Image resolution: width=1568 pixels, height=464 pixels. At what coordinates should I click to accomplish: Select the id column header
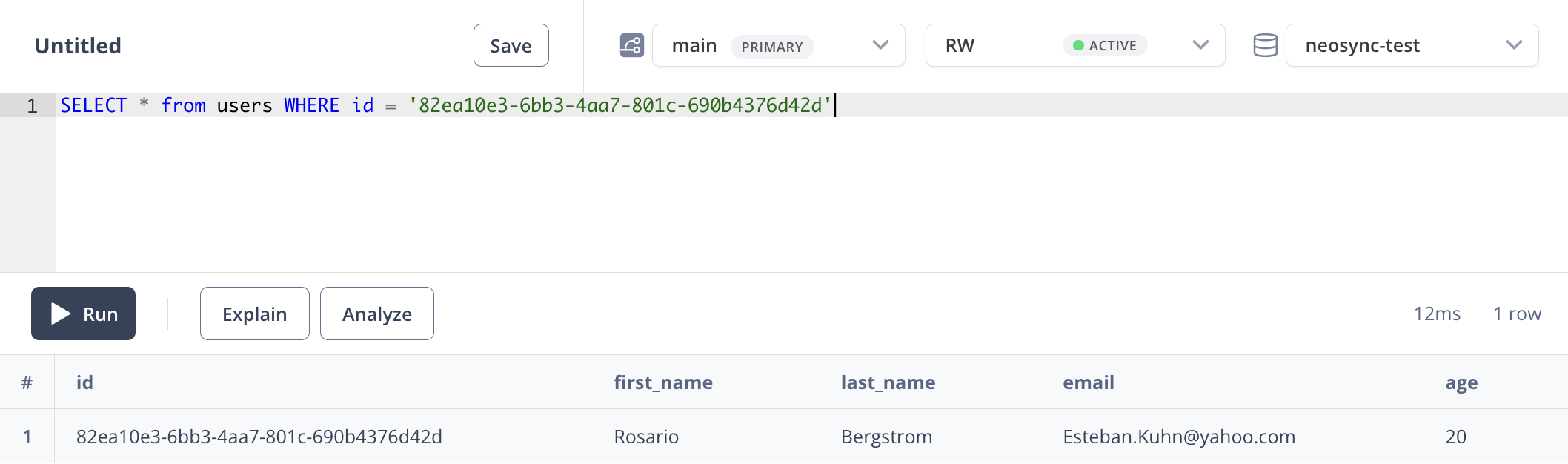pos(84,382)
